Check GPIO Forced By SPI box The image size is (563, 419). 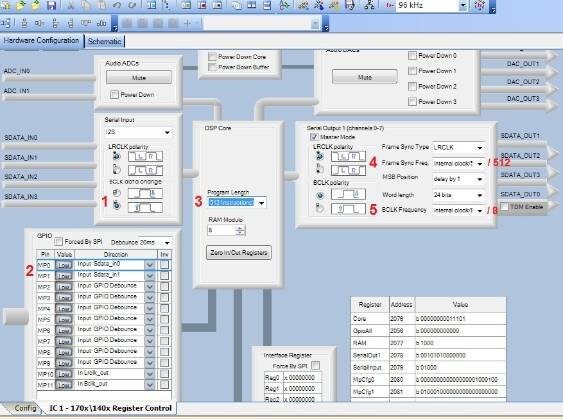(59, 242)
